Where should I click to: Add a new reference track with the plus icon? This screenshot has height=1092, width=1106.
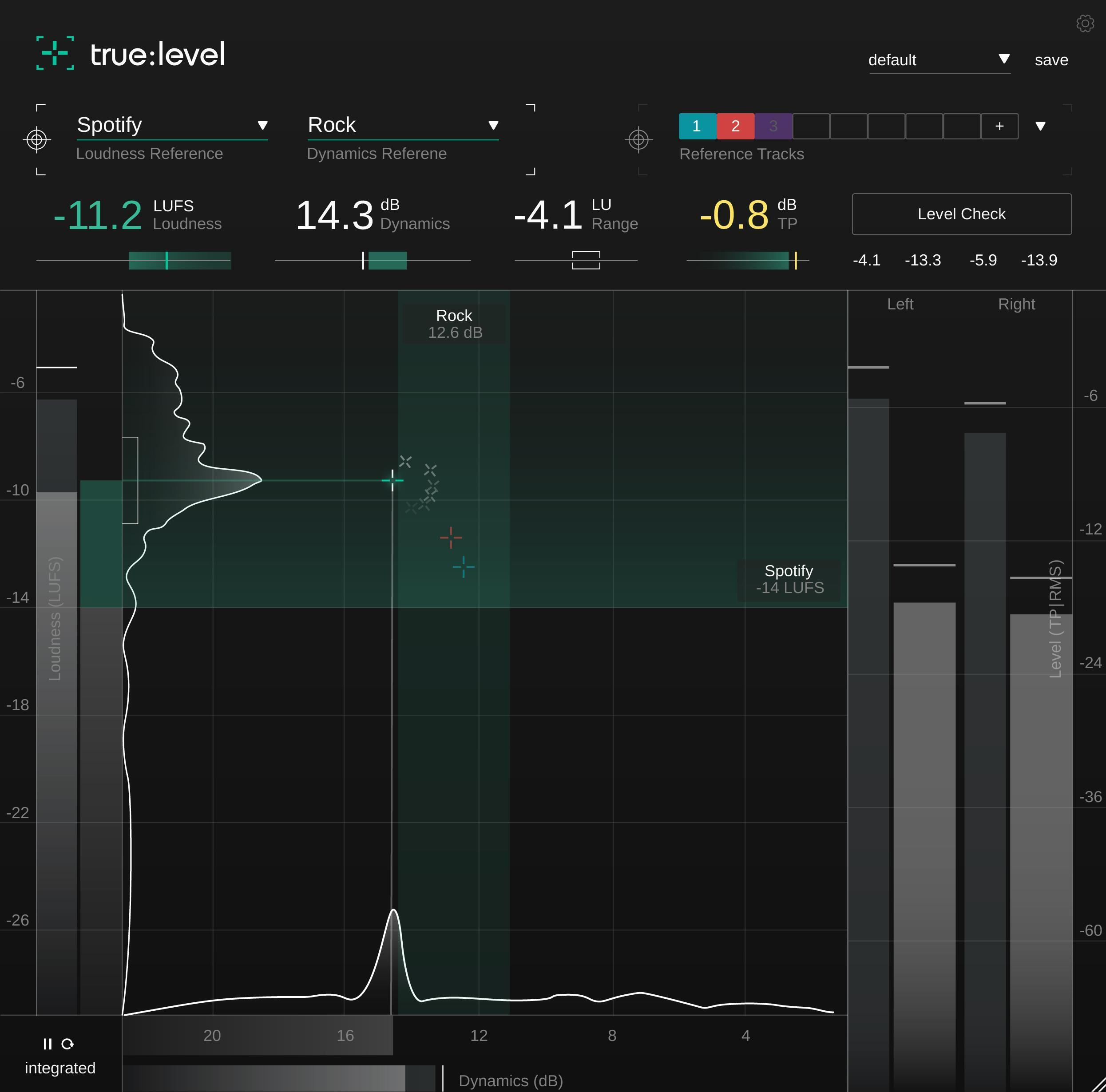(999, 126)
